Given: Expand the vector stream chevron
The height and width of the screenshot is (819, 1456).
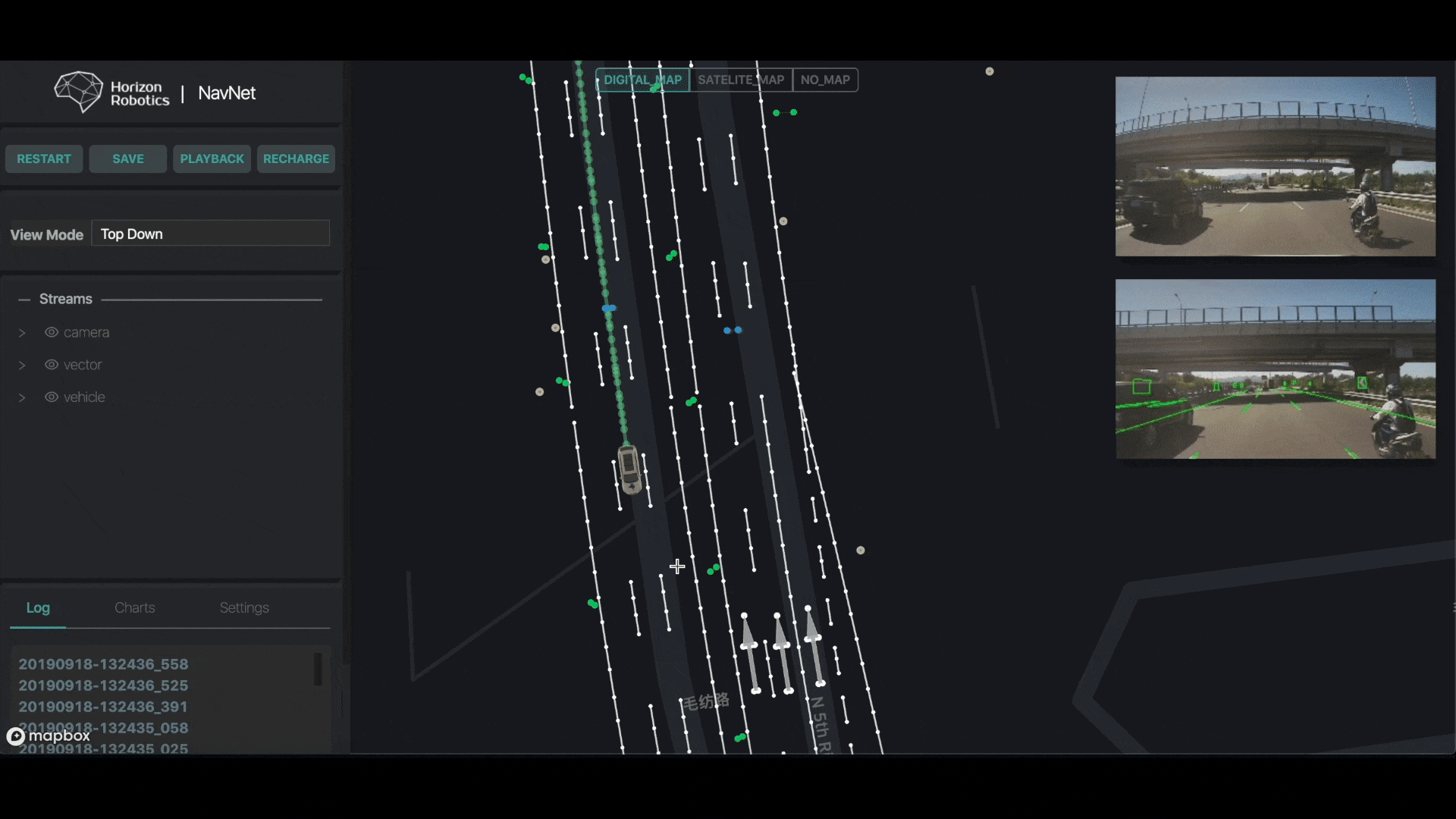Looking at the screenshot, I should coord(22,366).
